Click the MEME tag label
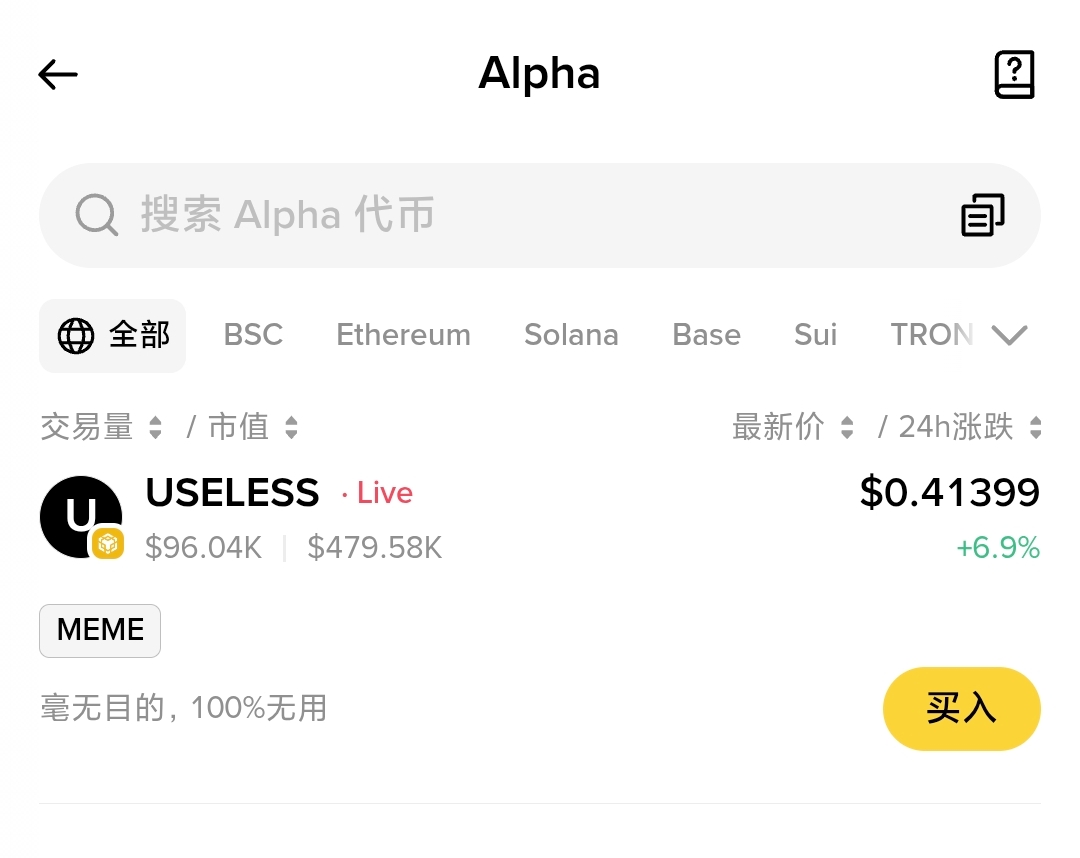1080x858 pixels. [100, 630]
